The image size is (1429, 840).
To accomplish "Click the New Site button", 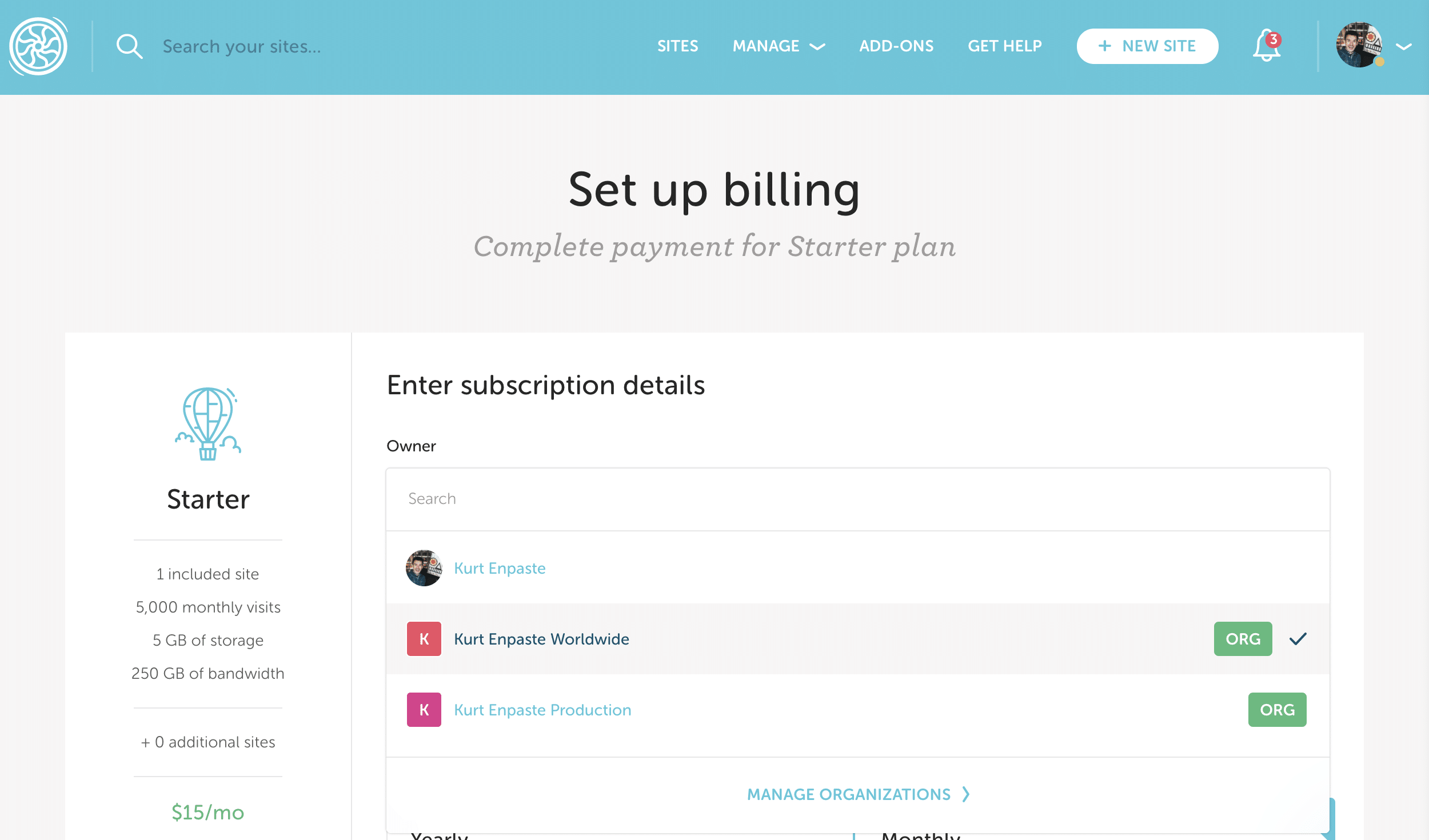I will tap(1147, 46).
